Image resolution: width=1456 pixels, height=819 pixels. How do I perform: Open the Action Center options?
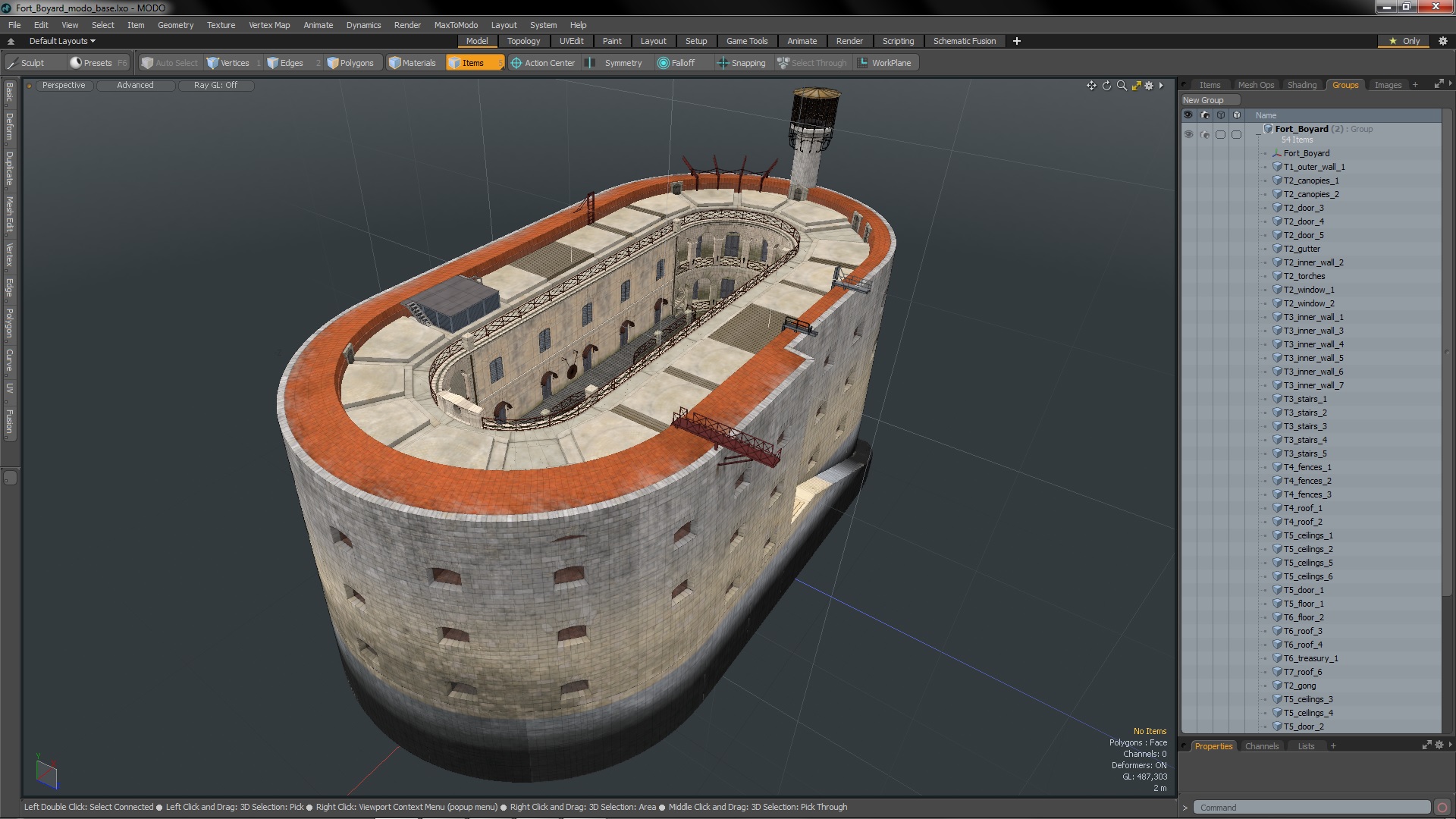[x=543, y=63]
